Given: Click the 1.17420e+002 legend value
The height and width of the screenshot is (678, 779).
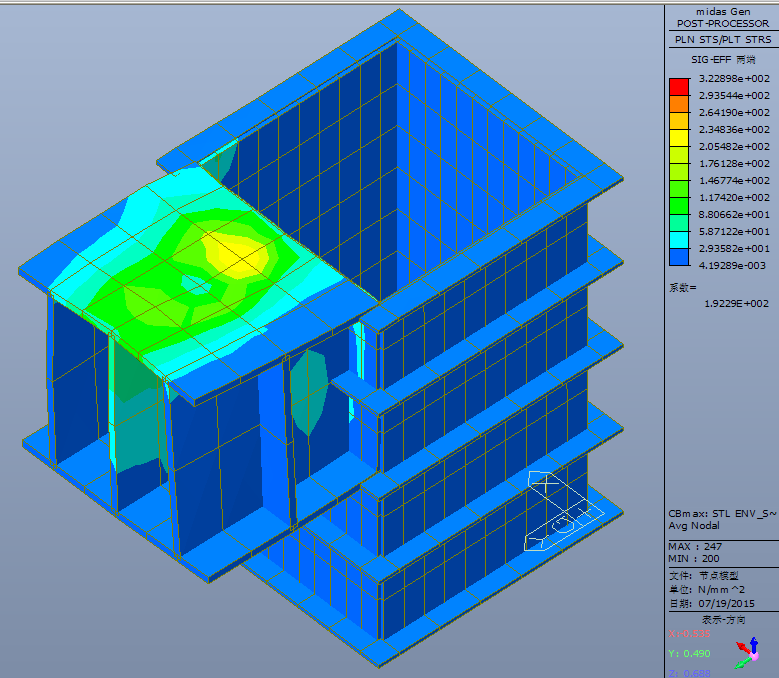Looking at the screenshot, I should (734, 197).
